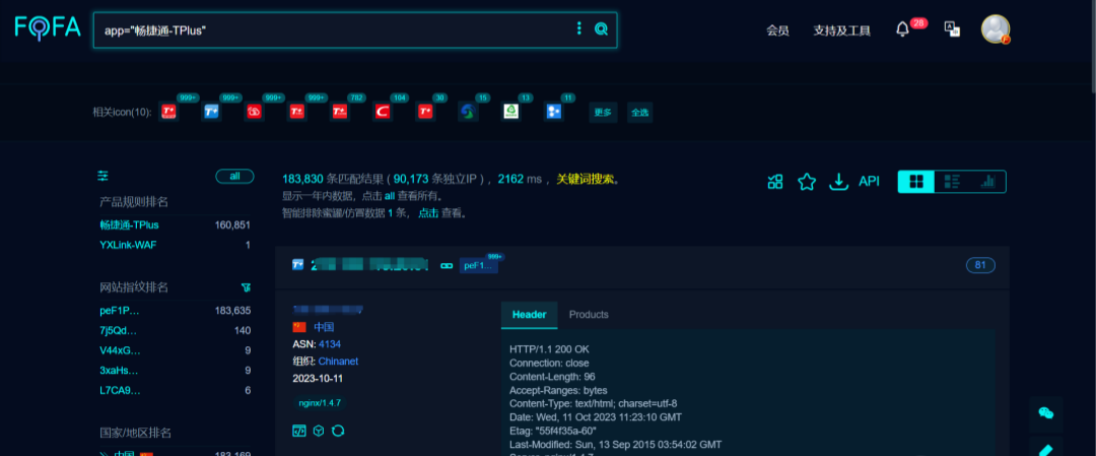Click the download results icon
1096x456 pixels.
pos(837,182)
